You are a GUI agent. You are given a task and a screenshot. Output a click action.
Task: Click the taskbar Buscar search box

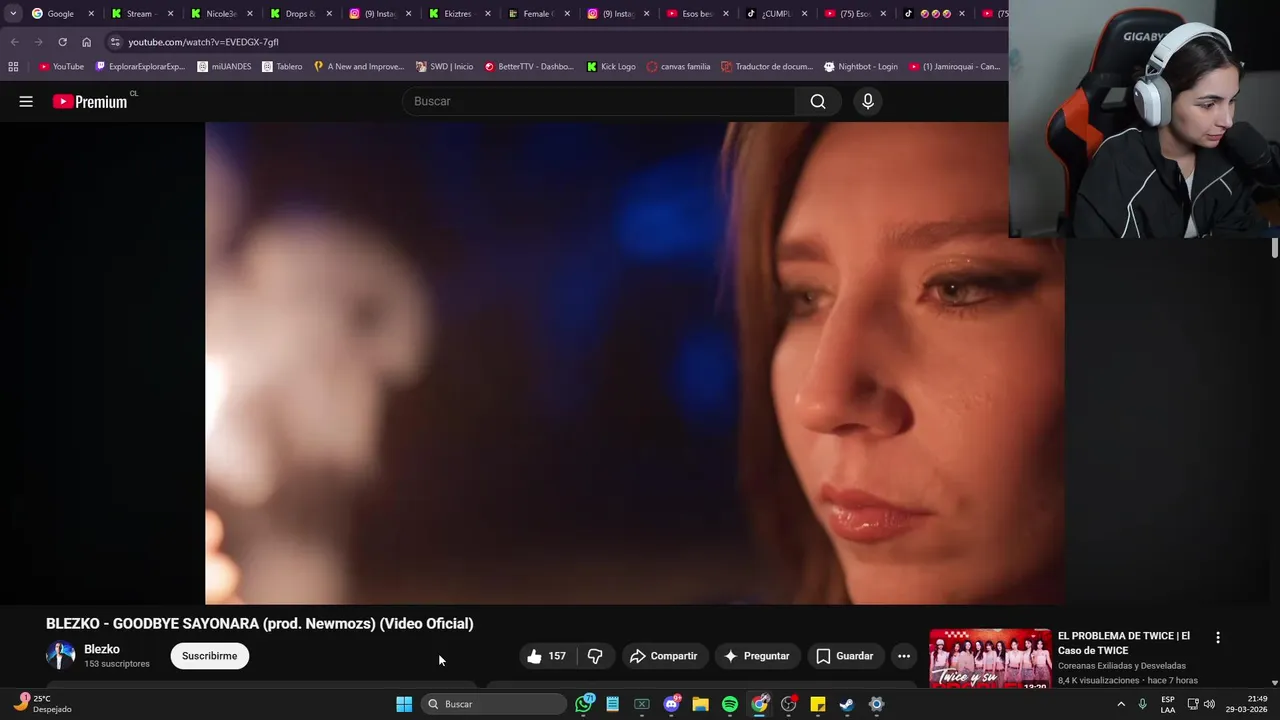click(x=494, y=704)
